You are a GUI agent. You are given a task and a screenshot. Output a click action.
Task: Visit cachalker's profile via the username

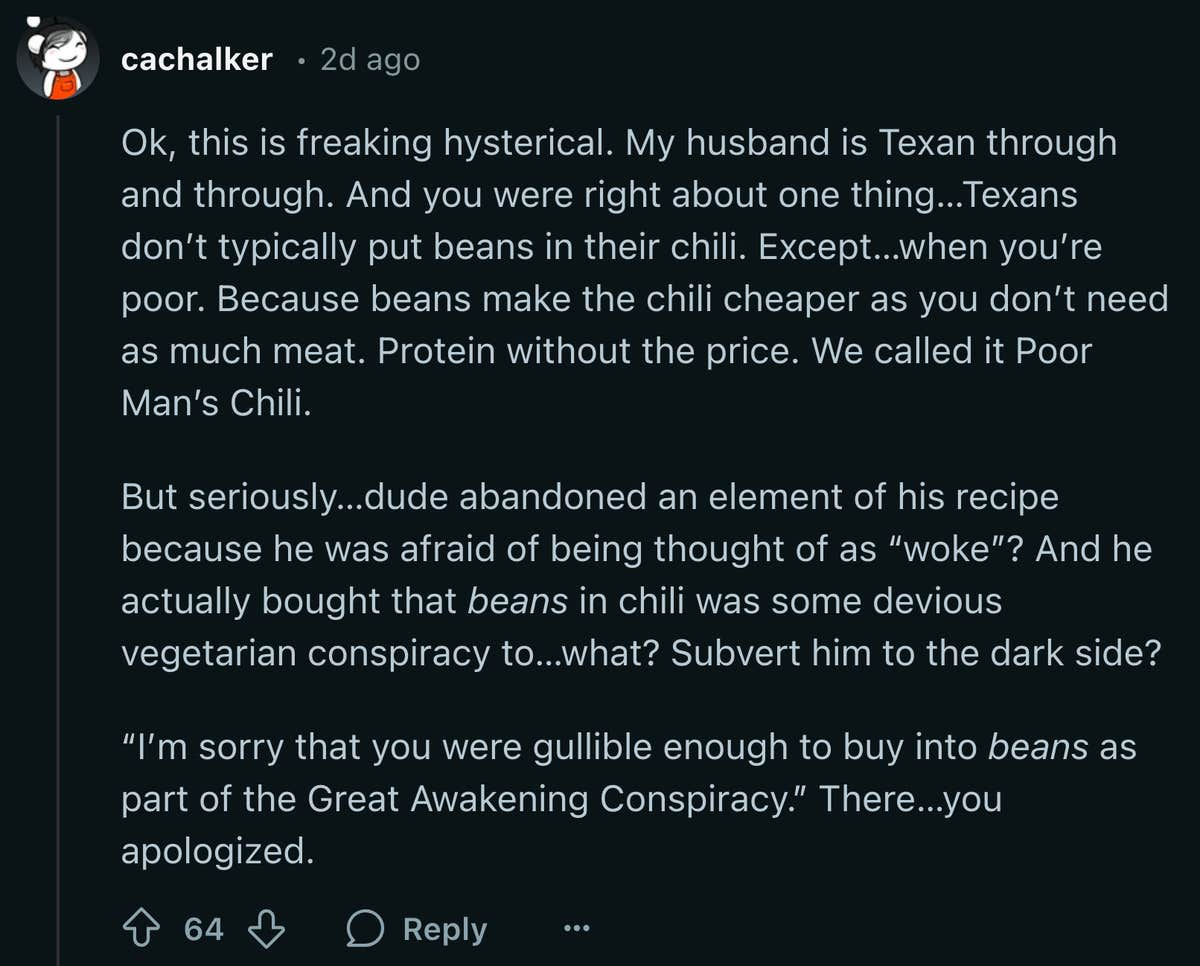[x=197, y=58]
